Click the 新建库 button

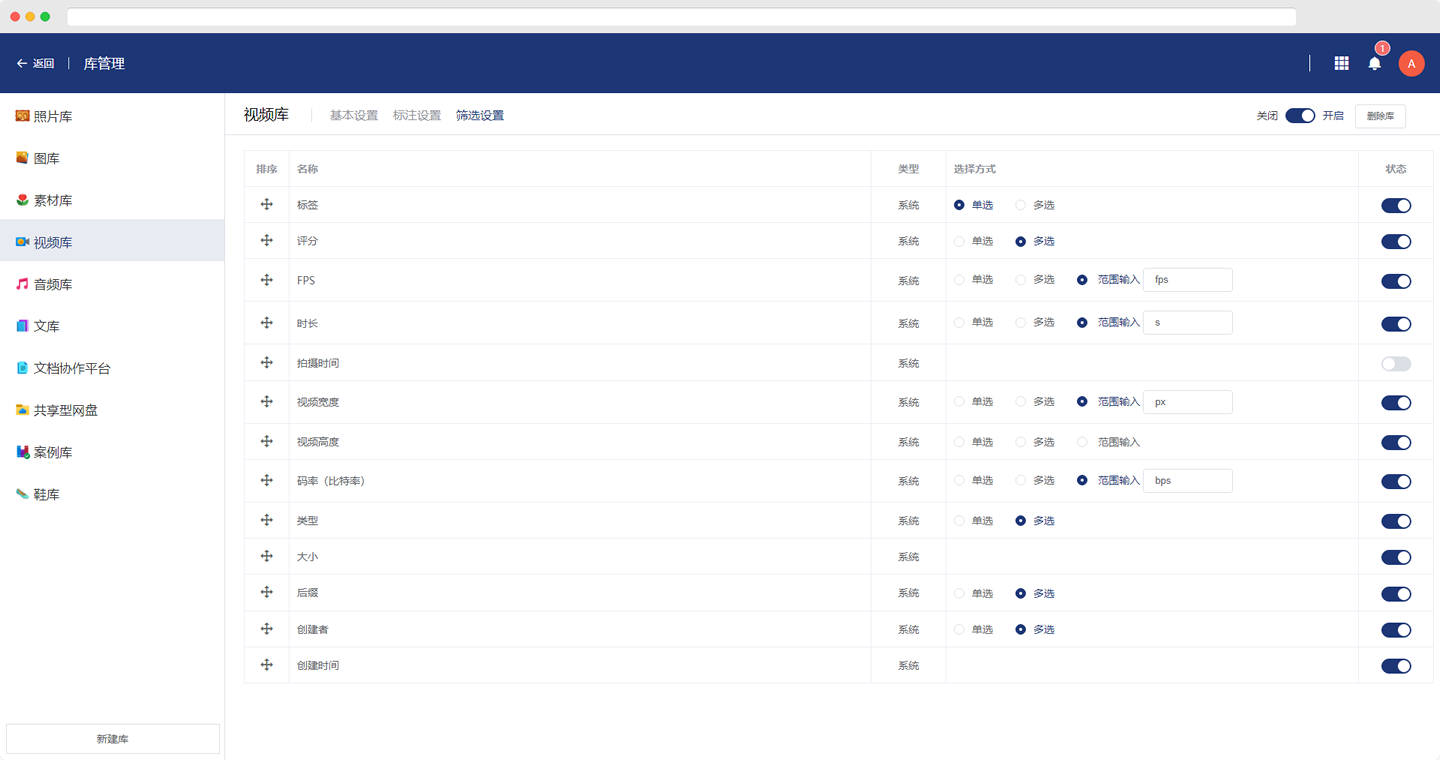pyautogui.click(x=112, y=739)
